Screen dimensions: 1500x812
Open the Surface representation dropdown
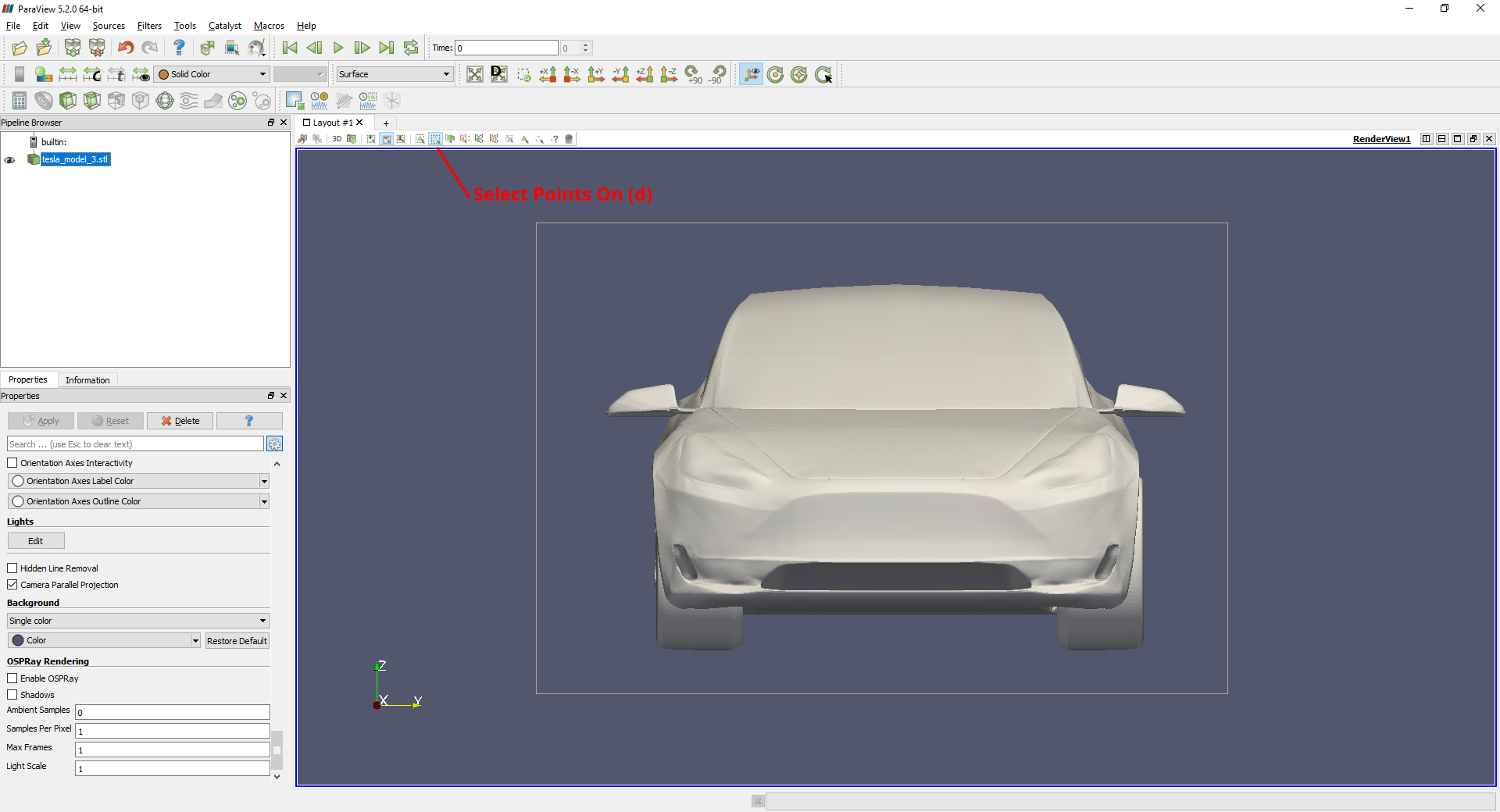(x=394, y=74)
